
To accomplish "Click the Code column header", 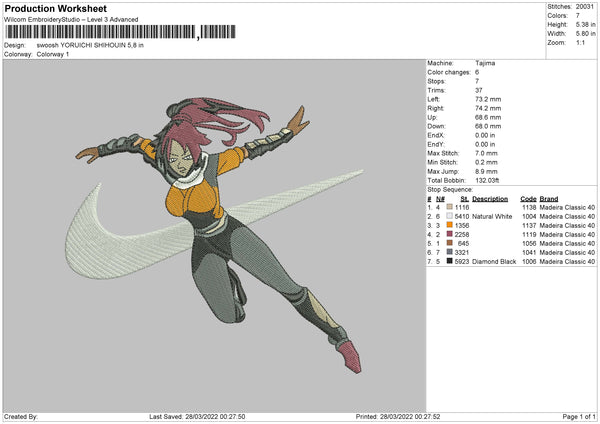I will click(x=528, y=198).
